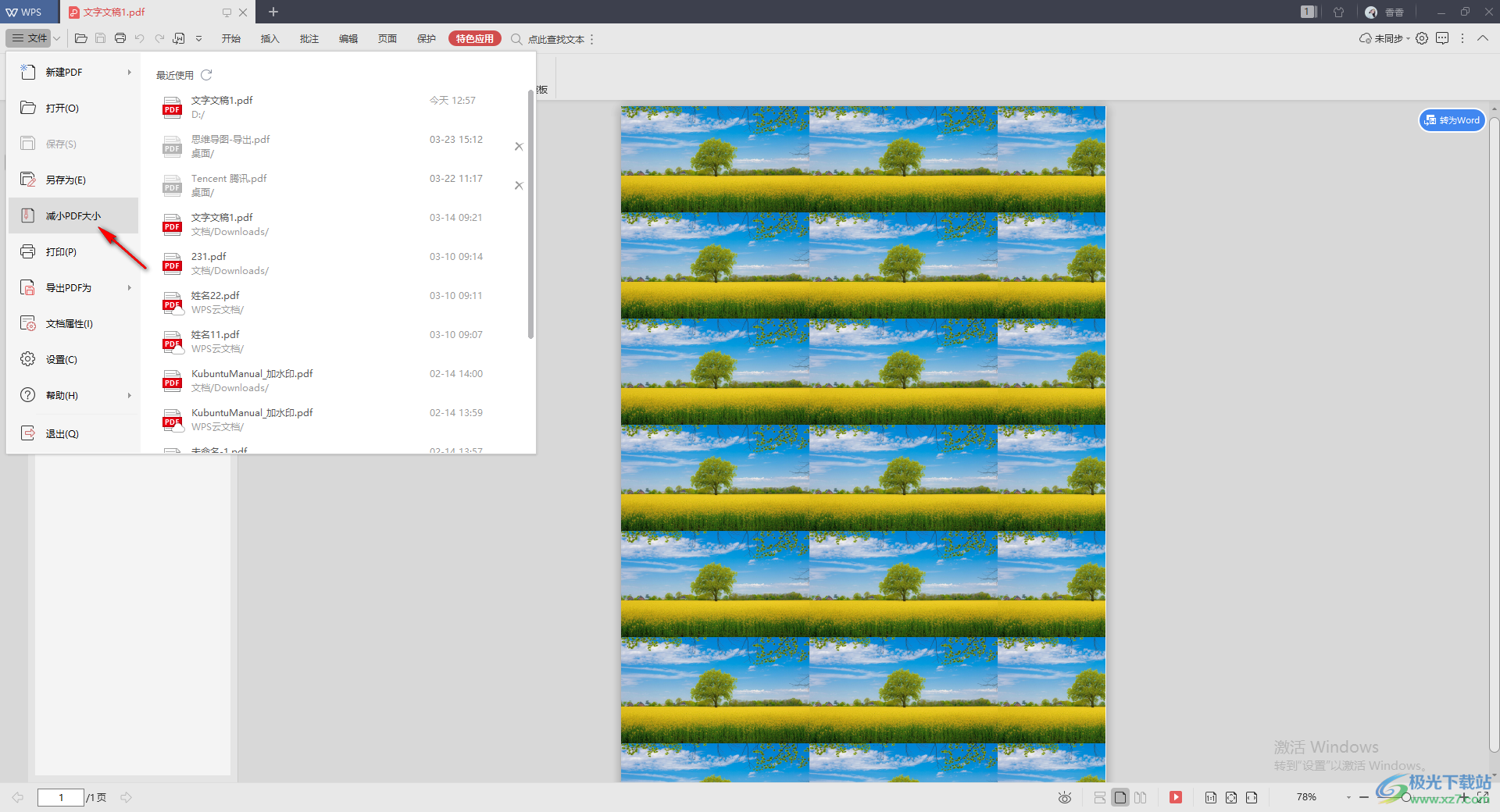Click the redo arrow icon
Image resolution: width=1500 pixels, height=812 pixels.
159,38
